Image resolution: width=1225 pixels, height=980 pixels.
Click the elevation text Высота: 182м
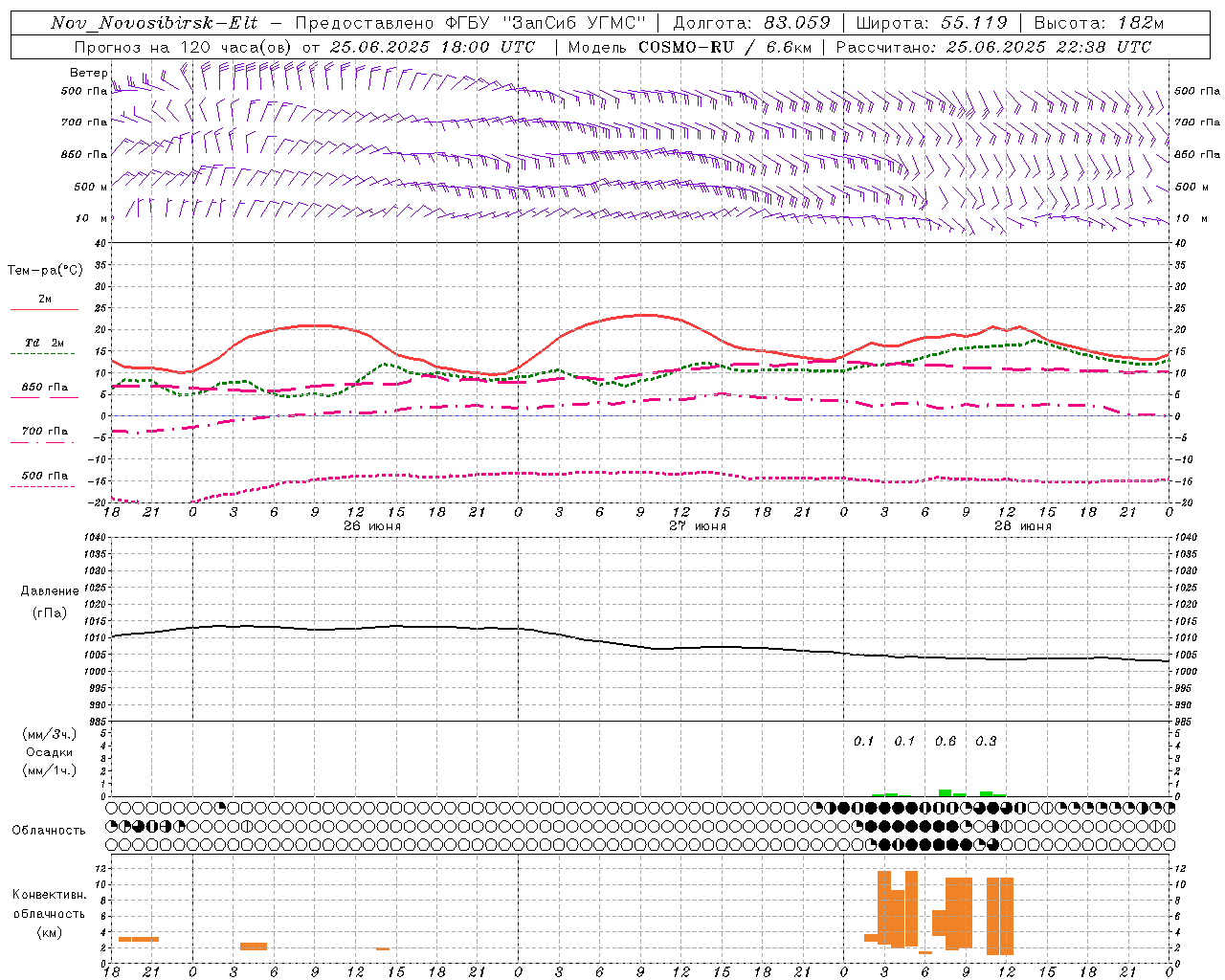coord(1099,23)
